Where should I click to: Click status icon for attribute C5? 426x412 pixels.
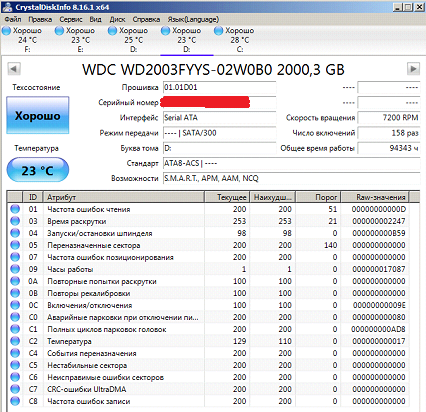pos(15,365)
